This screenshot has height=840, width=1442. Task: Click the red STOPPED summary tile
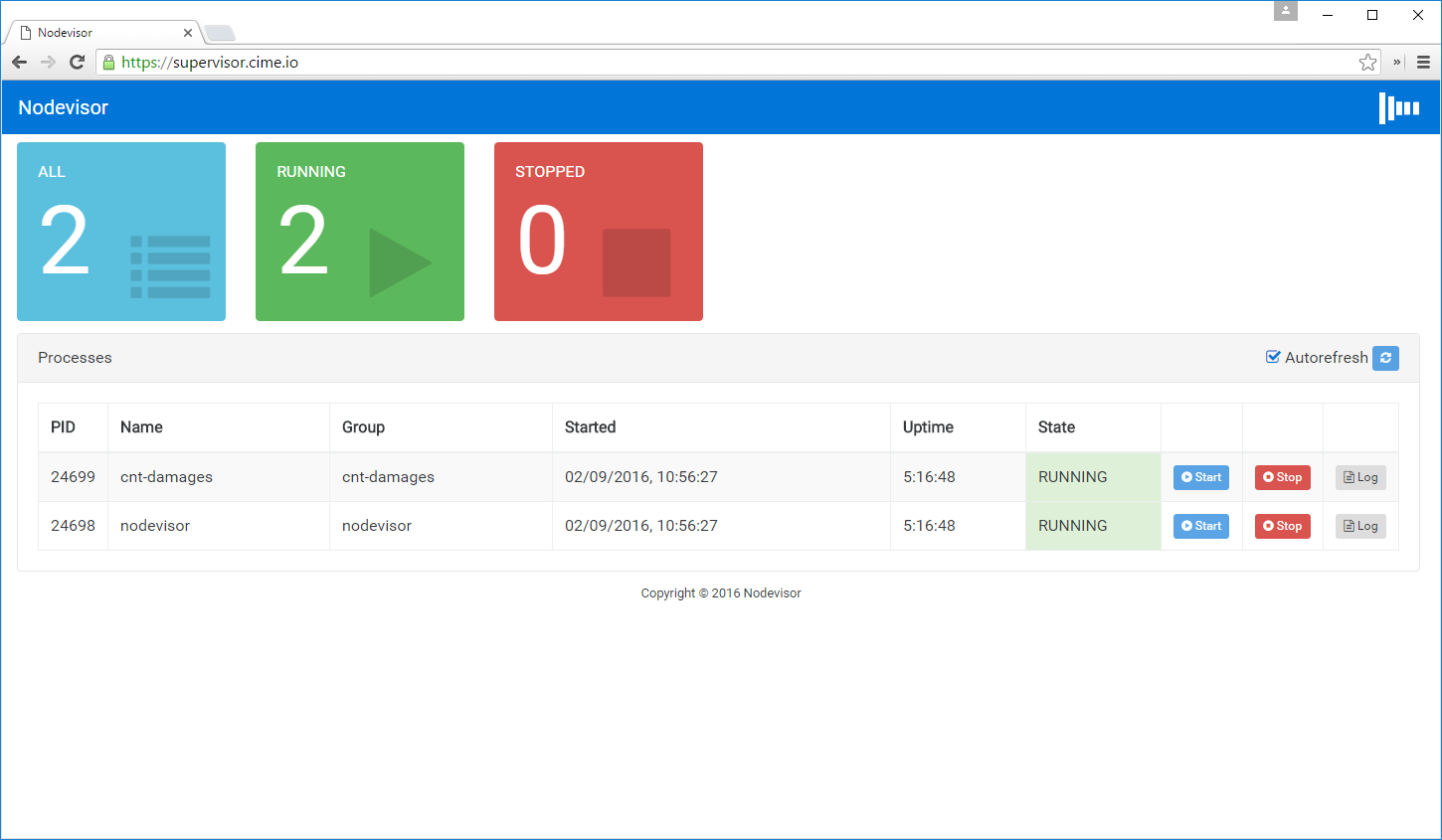(x=598, y=232)
